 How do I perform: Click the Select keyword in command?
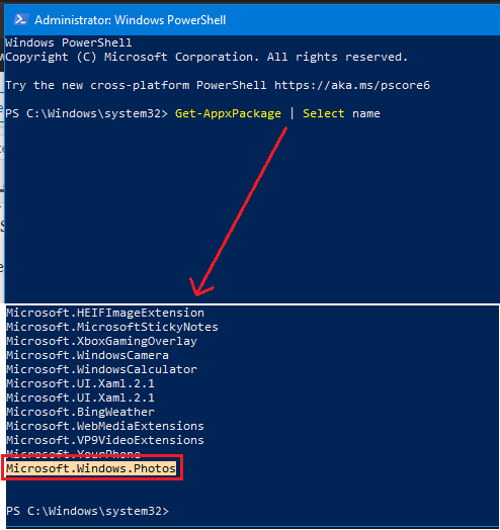point(324,113)
